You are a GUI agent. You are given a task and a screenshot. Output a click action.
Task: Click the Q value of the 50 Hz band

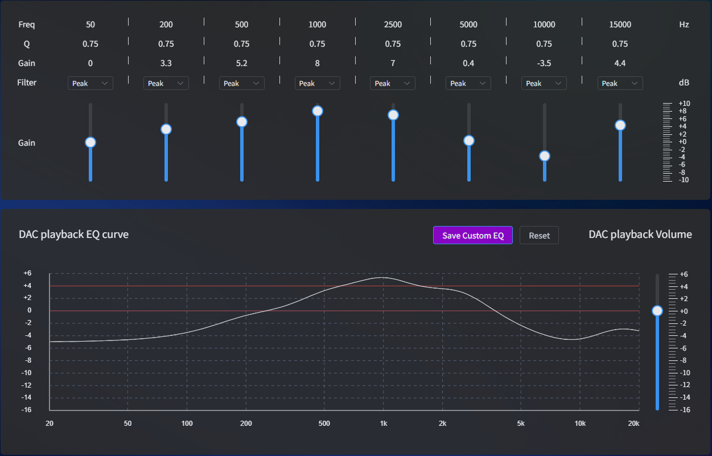coord(90,44)
